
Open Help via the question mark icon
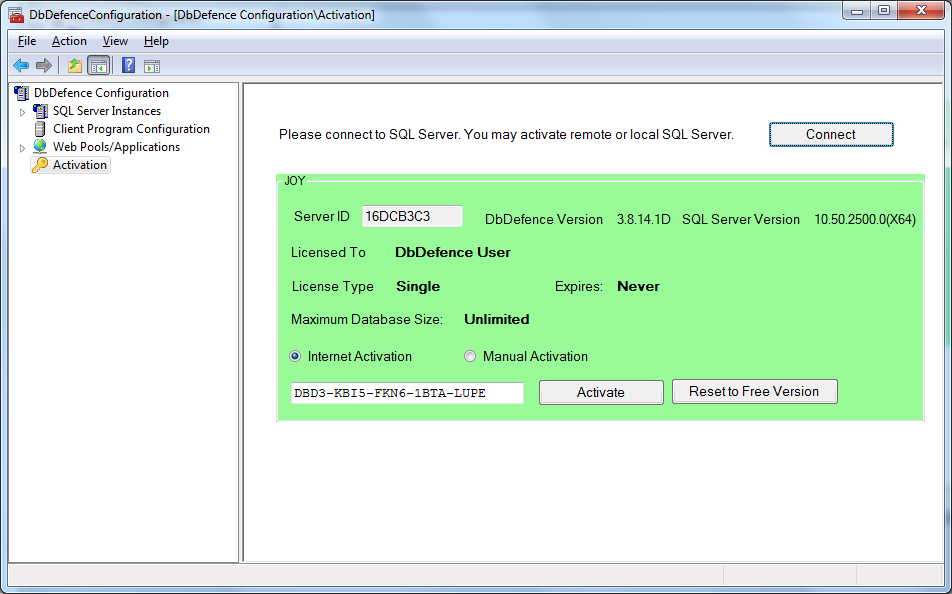(128, 66)
